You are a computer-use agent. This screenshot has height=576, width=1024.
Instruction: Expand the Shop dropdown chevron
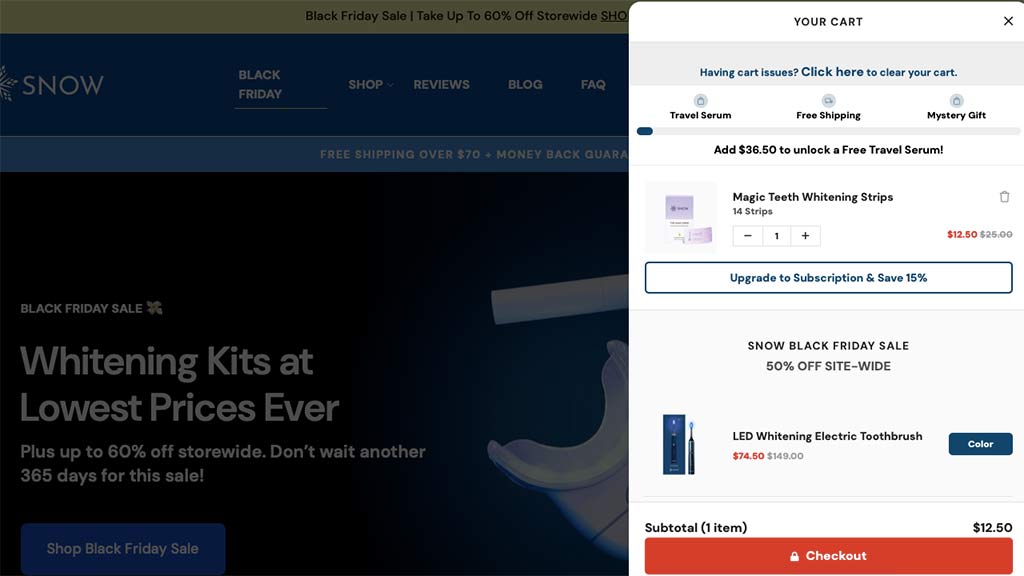coord(390,85)
